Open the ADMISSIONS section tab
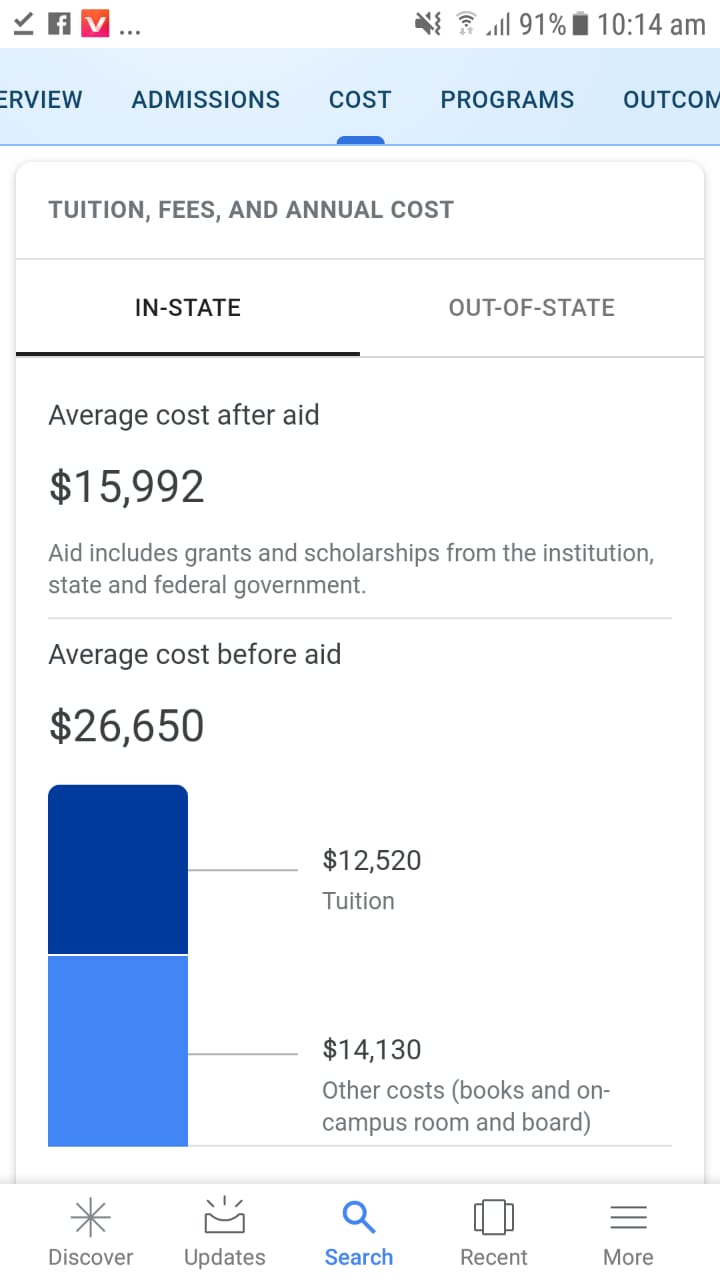This screenshot has height=1280, width=720. pos(206,100)
